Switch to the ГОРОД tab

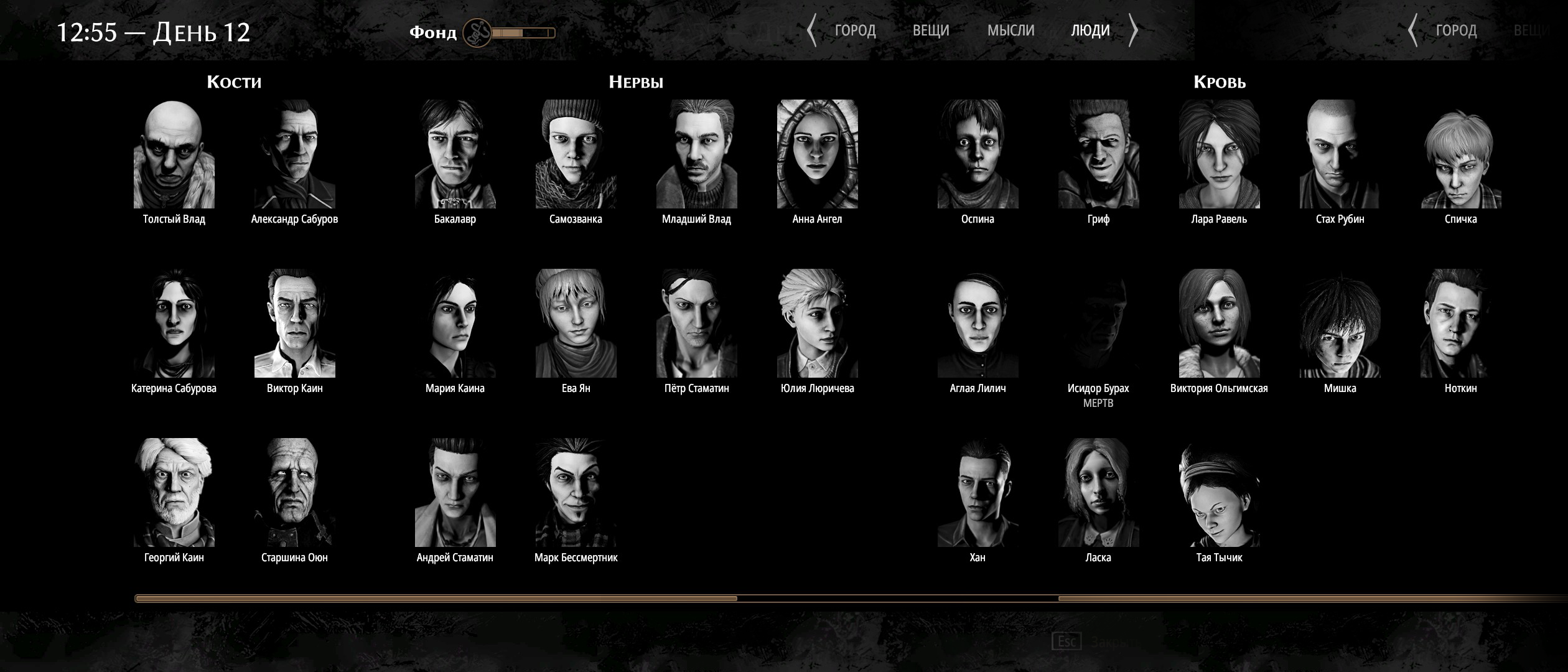point(855,30)
